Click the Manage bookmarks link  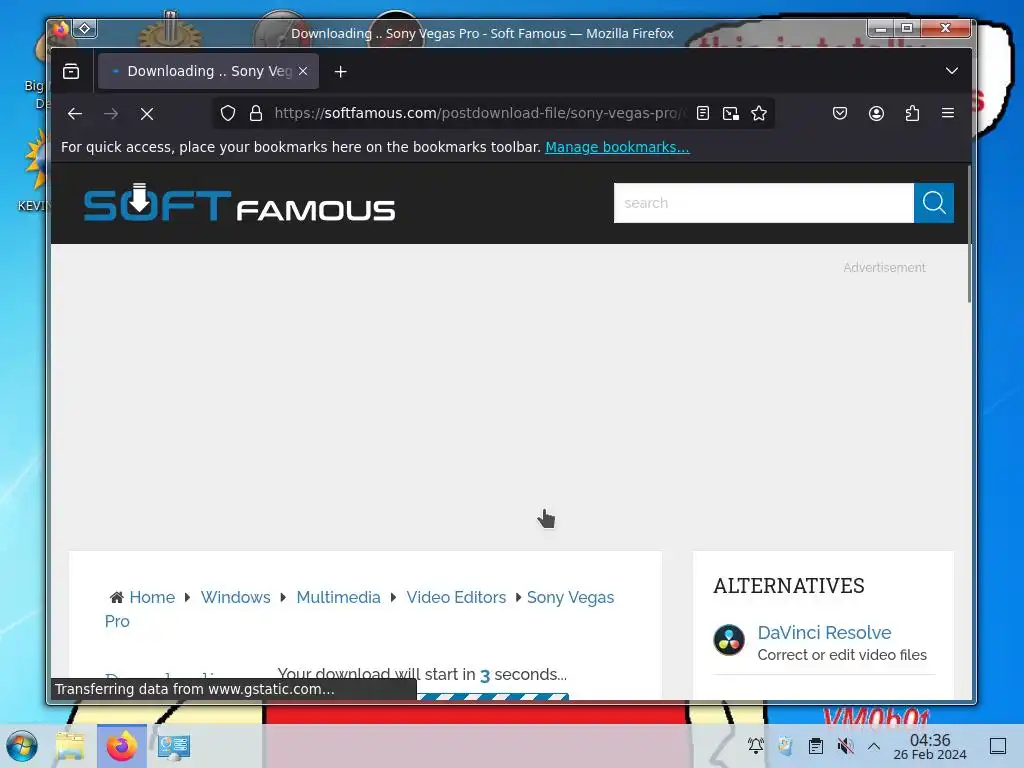click(617, 147)
